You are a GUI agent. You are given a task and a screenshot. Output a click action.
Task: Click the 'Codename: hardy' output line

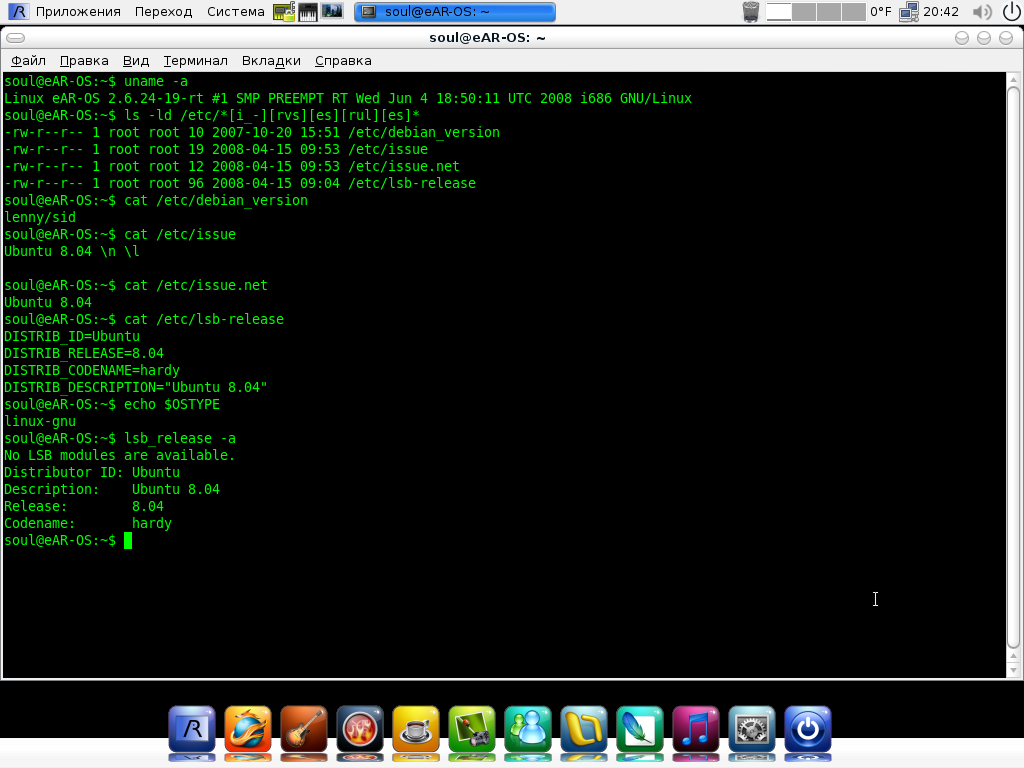(88, 523)
